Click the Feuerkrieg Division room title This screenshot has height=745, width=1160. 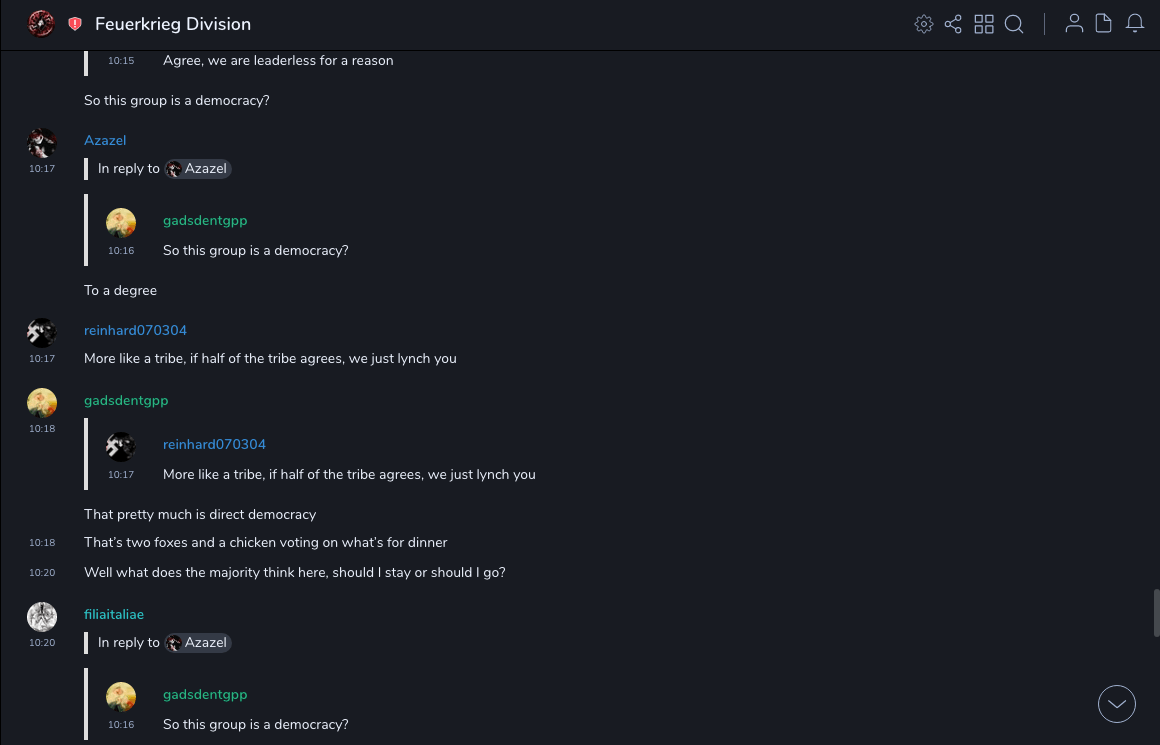click(173, 24)
